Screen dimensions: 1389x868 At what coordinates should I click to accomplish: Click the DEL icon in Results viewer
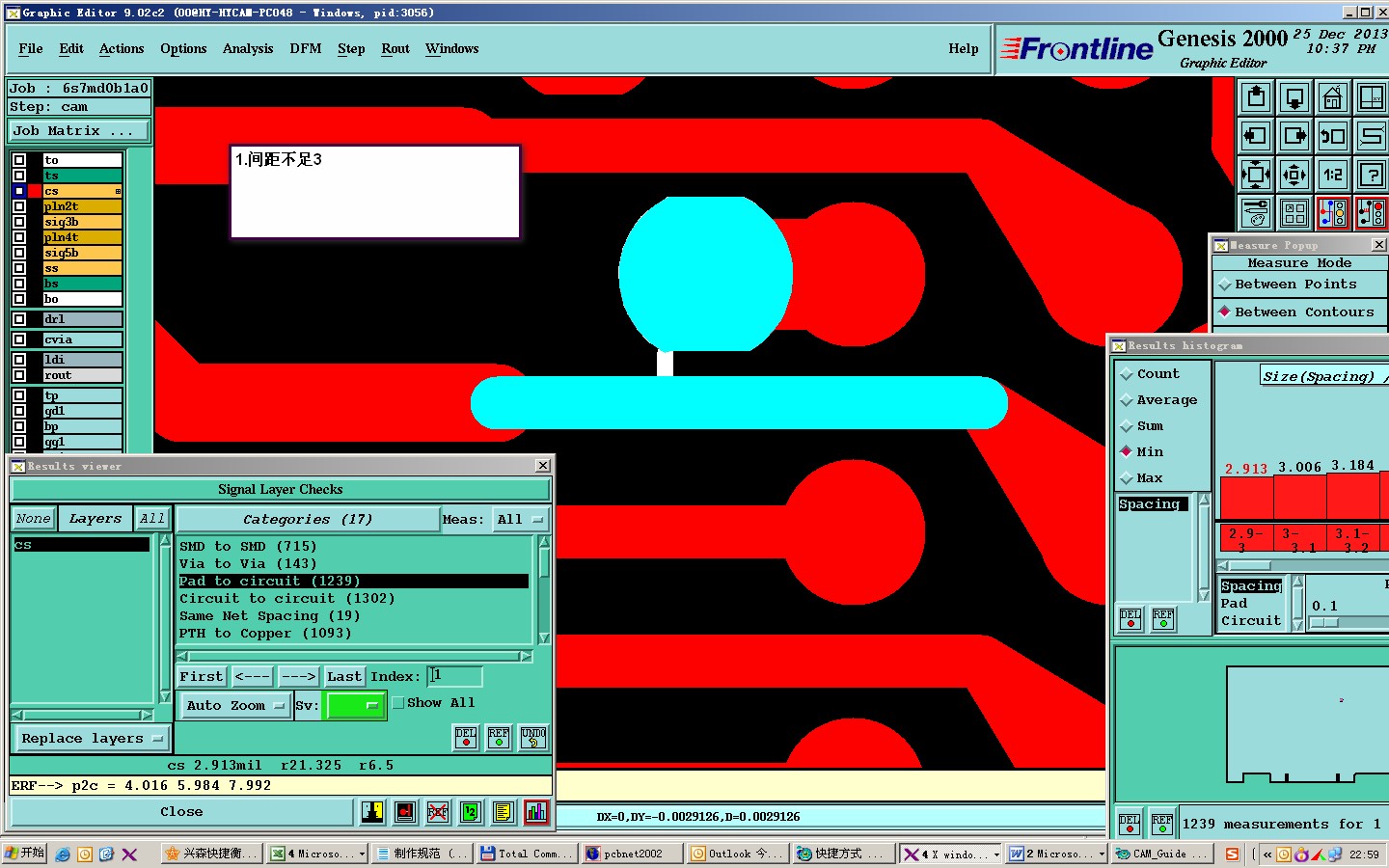point(466,738)
